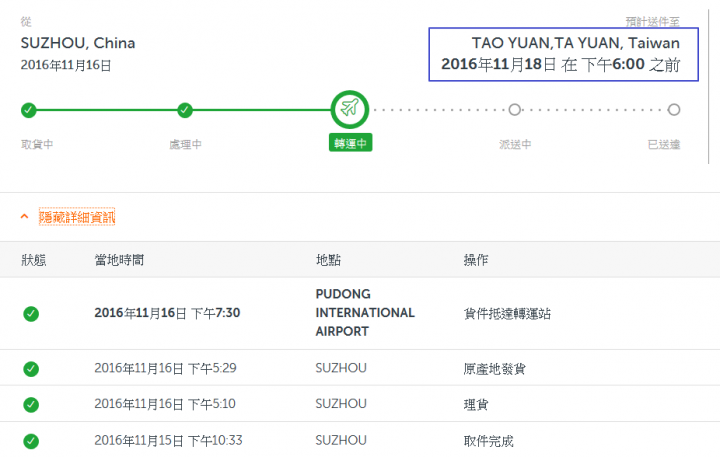Click the 隱藏詳細資訊 link

pyautogui.click(x=77, y=217)
